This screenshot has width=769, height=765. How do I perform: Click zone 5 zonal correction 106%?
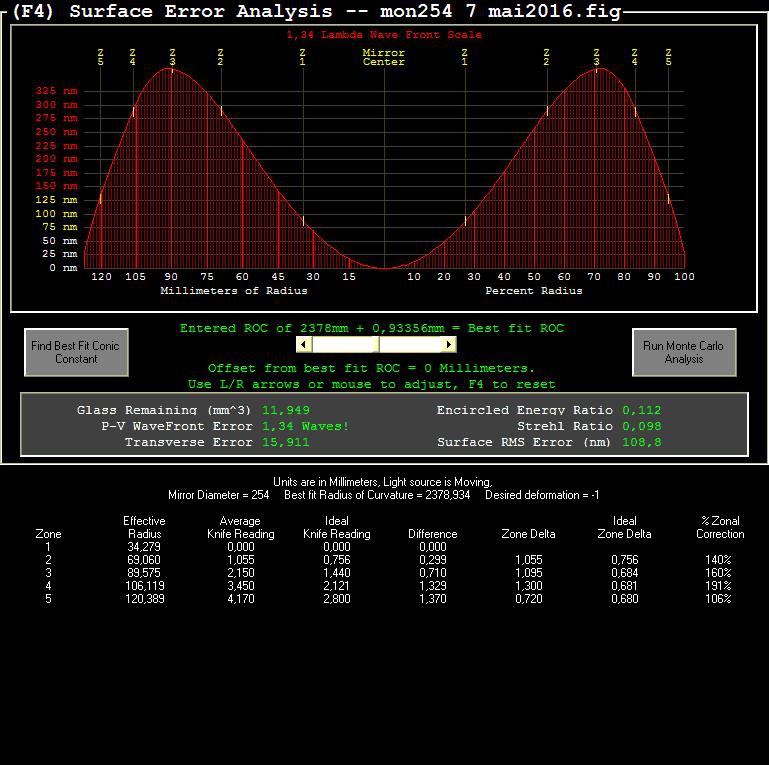pos(718,599)
